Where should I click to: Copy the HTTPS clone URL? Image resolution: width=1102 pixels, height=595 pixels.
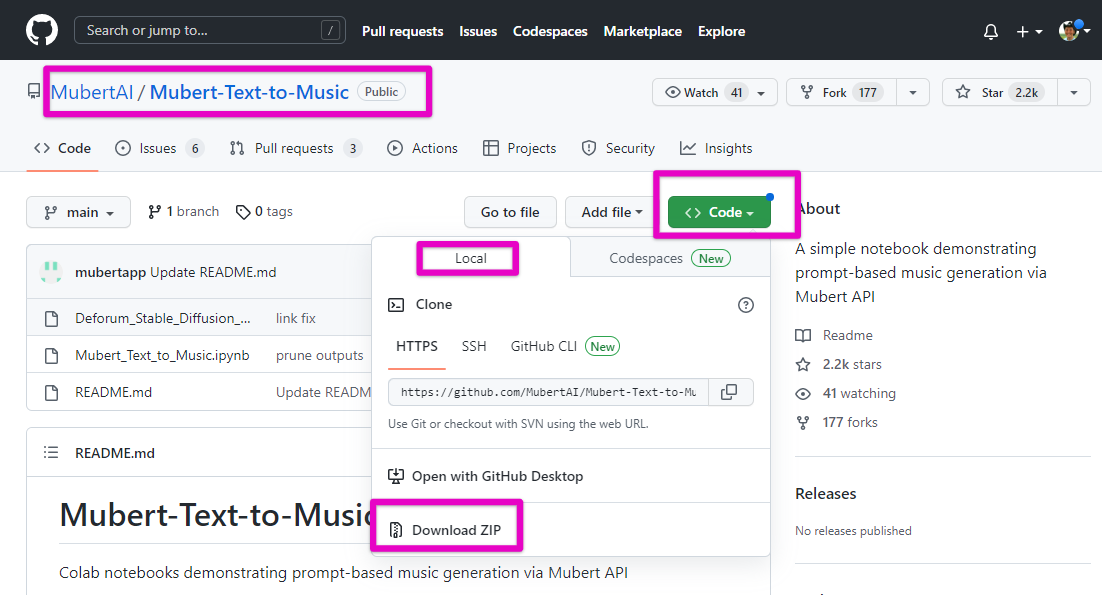click(730, 392)
